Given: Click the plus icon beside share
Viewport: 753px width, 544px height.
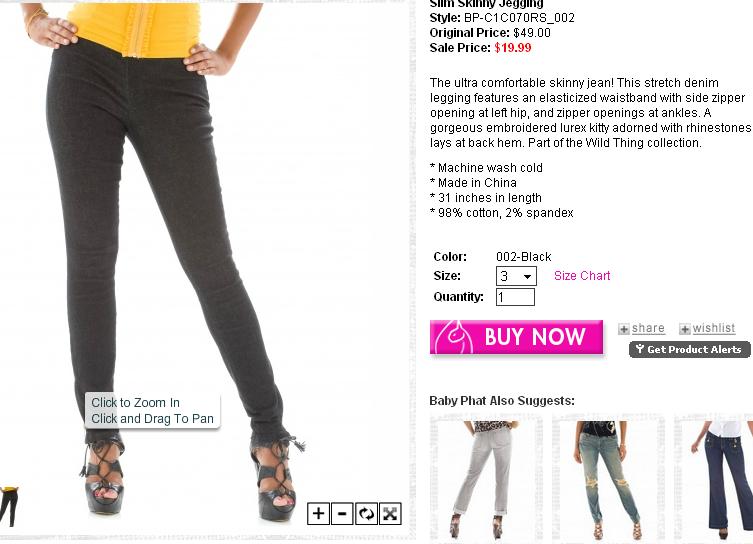Looking at the screenshot, I should (624, 329).
